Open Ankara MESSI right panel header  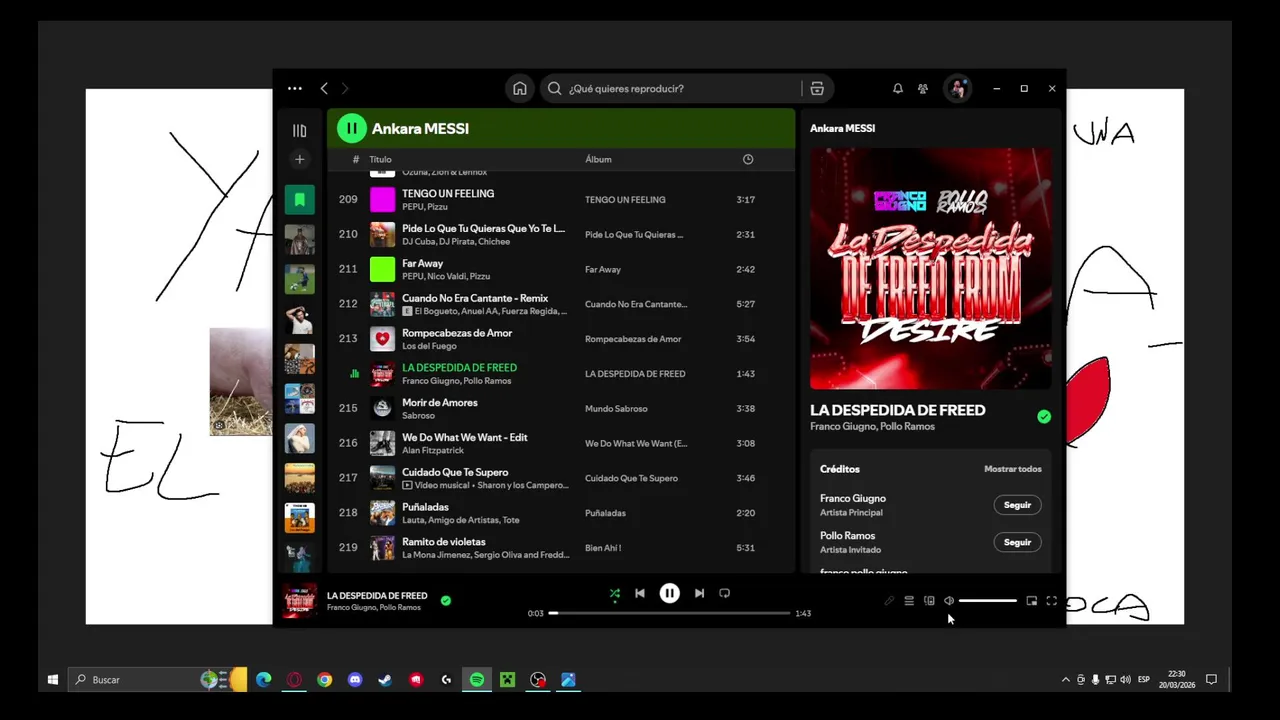coord(842,128)
